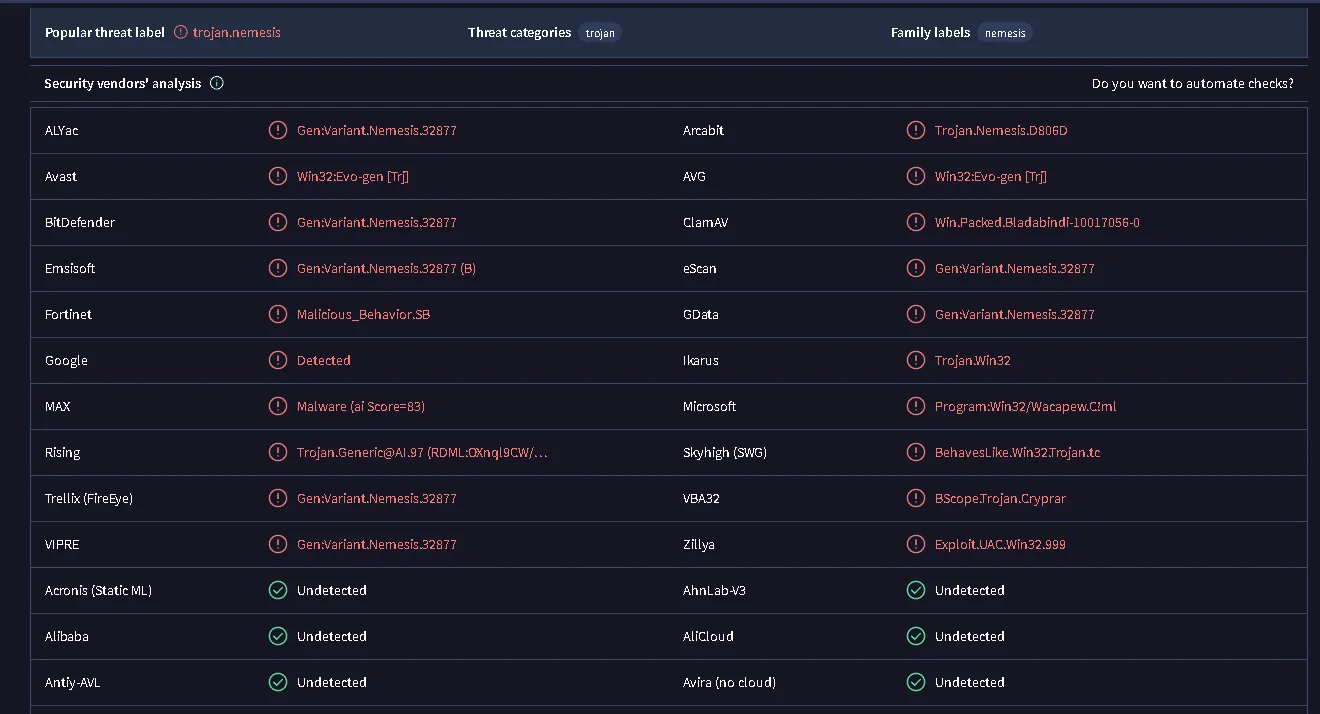Image resolution: width=1320 pixels, height=714 pixels.
Task: Click alert icon in Google row
Action: point(278,360)
